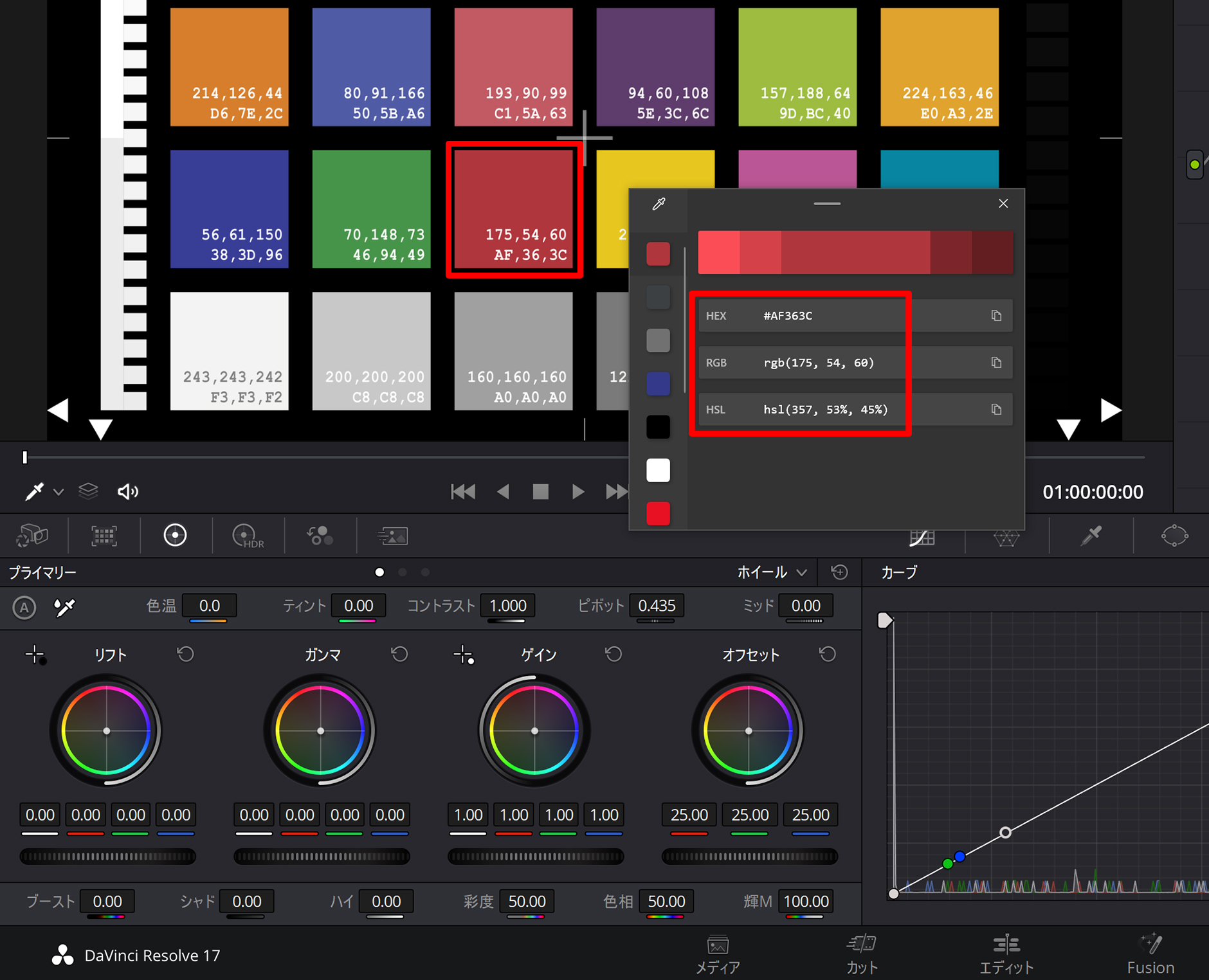Go to next clip with right white arrow

click(x=1111, y=410)
